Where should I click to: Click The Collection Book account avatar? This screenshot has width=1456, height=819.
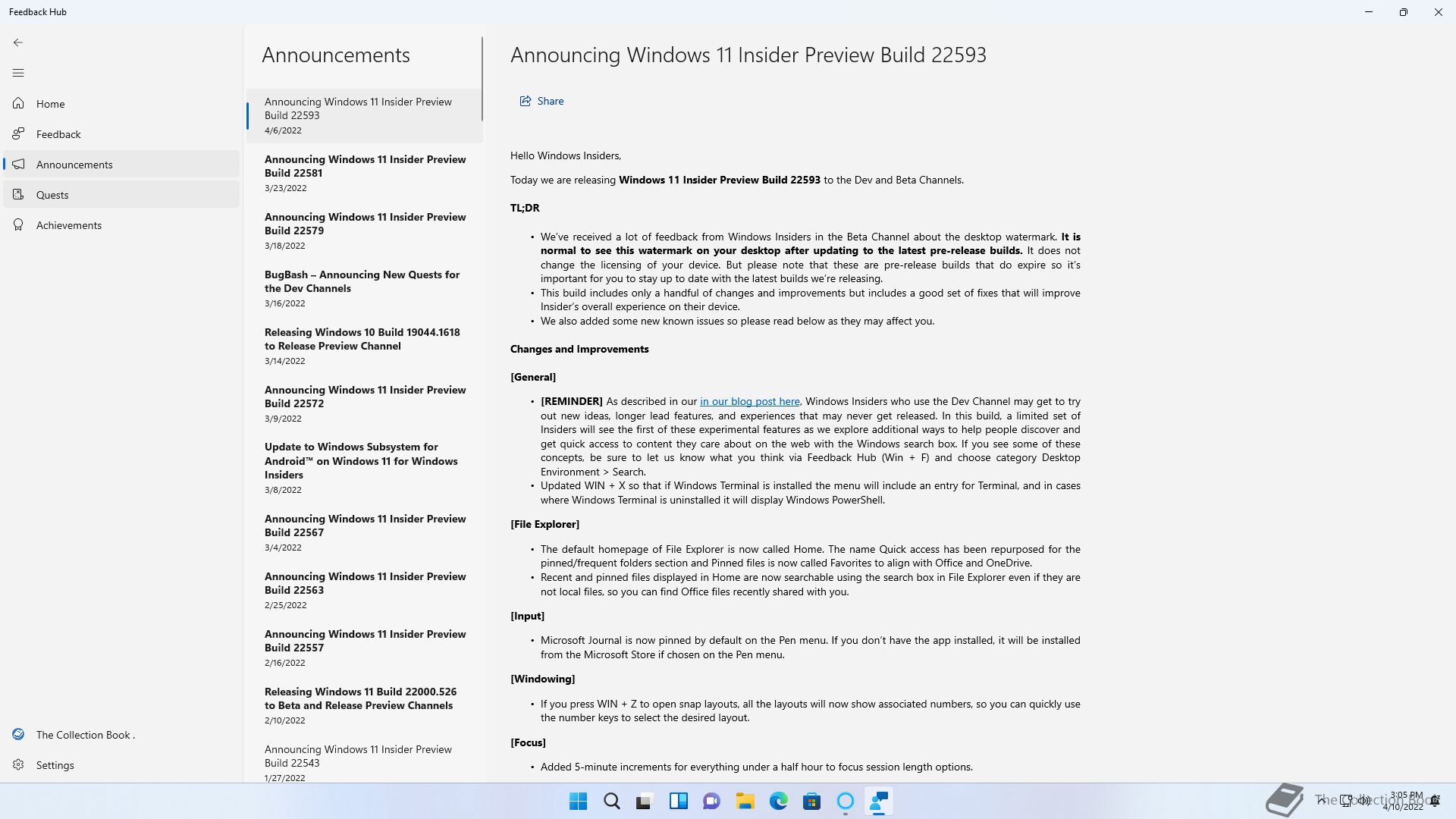coord(18,735)
